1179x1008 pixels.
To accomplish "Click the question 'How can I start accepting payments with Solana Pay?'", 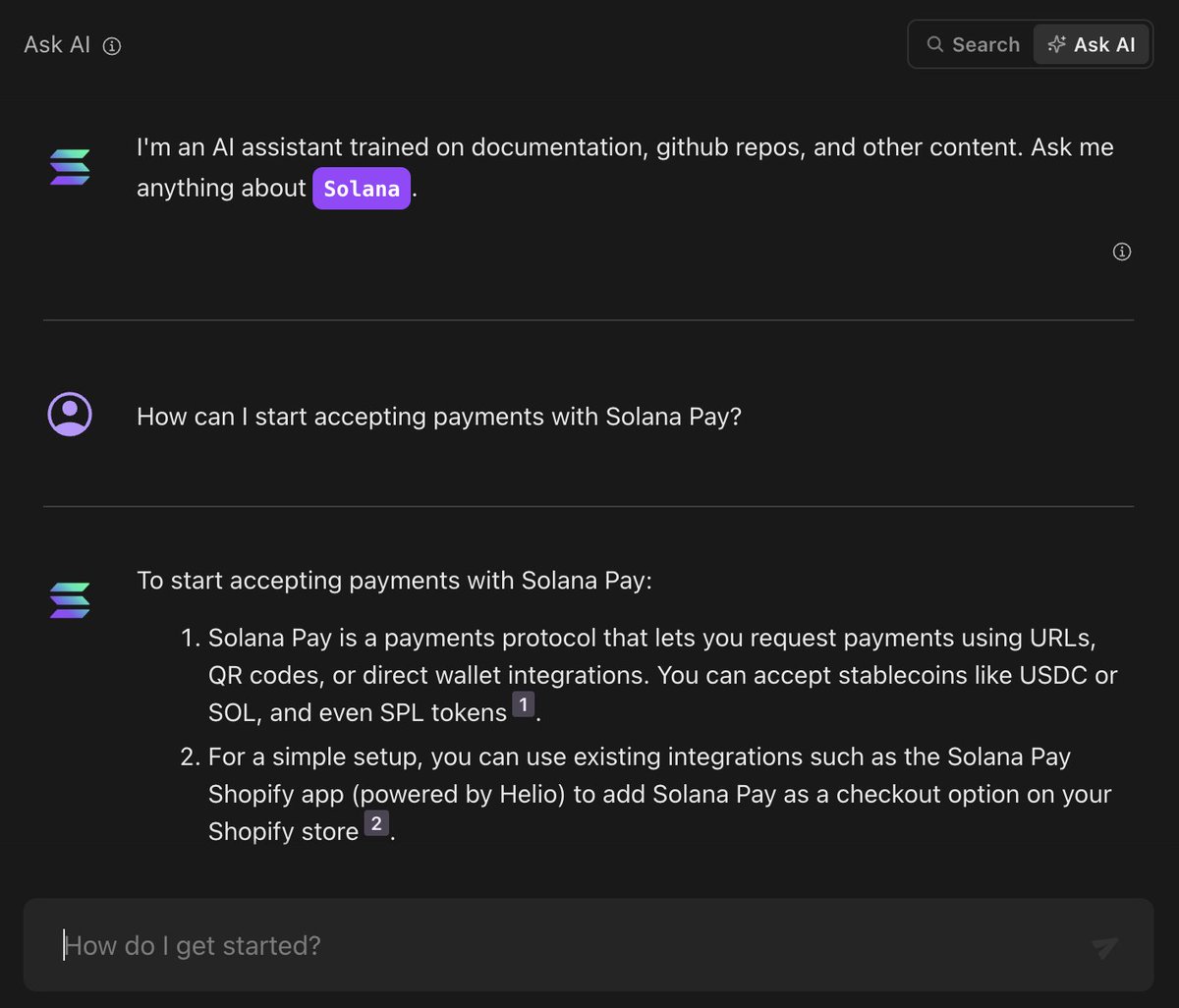I will (x=439, y=417).
